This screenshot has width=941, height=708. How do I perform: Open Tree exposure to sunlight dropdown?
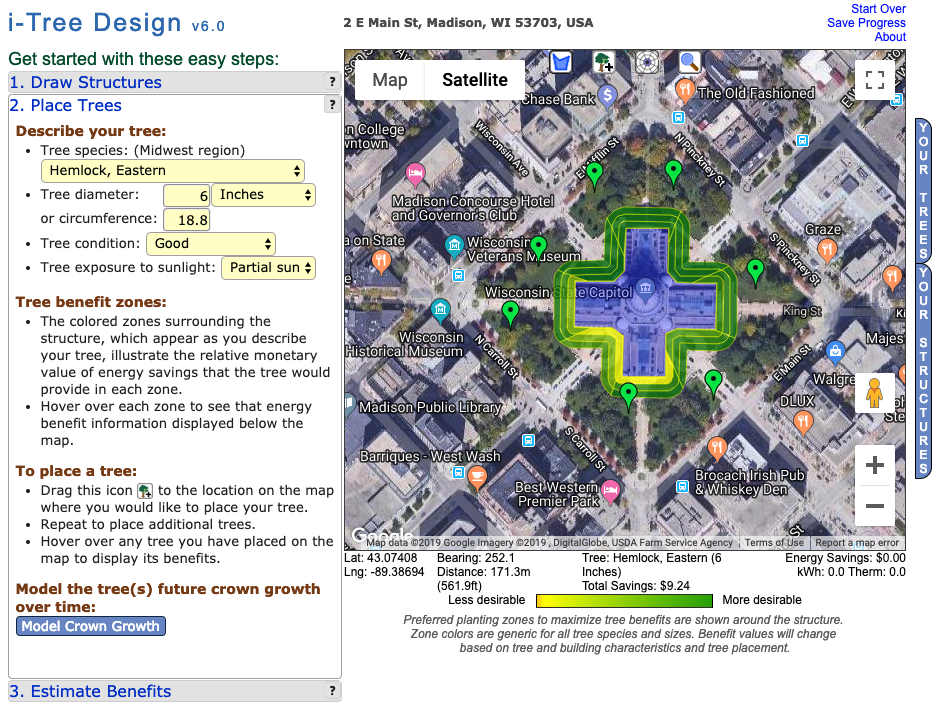[268, 268]
